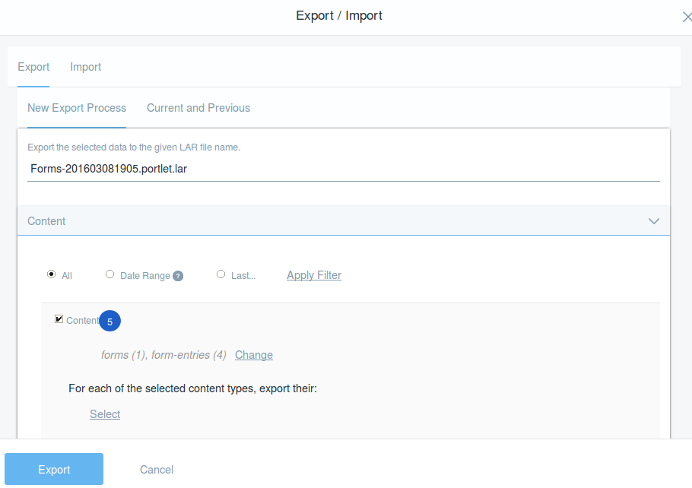This screenshot has width=692, height=488.
Task: Edit the LAR file name field
Action: tap(343, 169)
